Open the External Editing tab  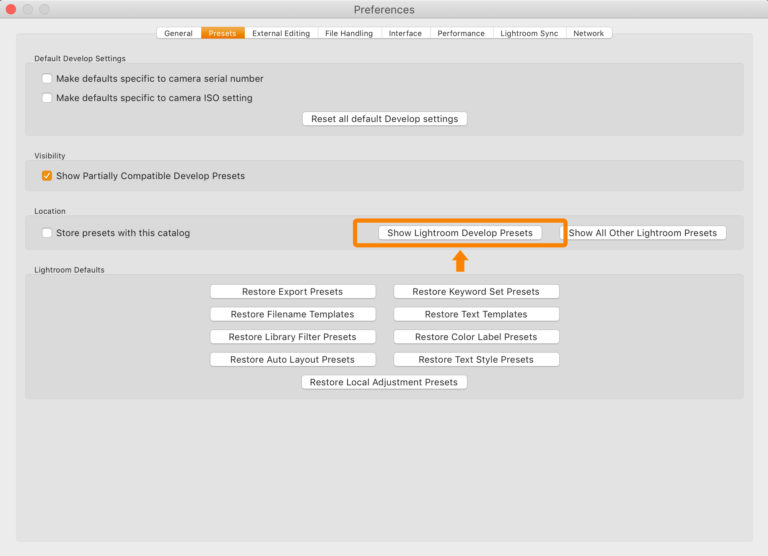(281, 33)
